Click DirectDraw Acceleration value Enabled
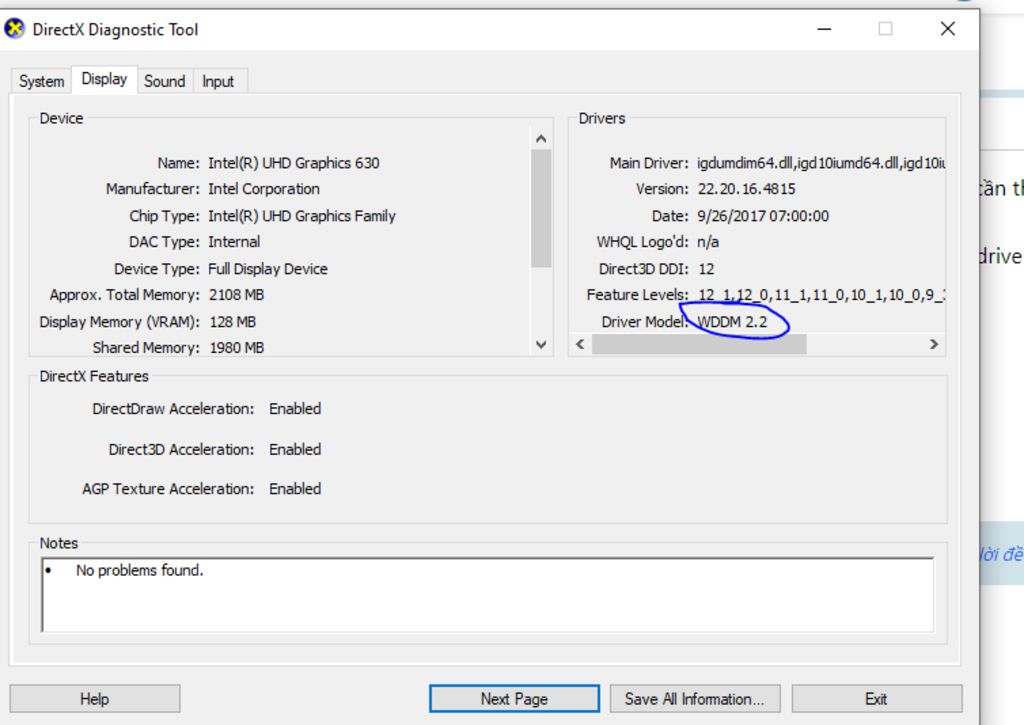Viewport: 1024px width, 725px height. point(295,409)
